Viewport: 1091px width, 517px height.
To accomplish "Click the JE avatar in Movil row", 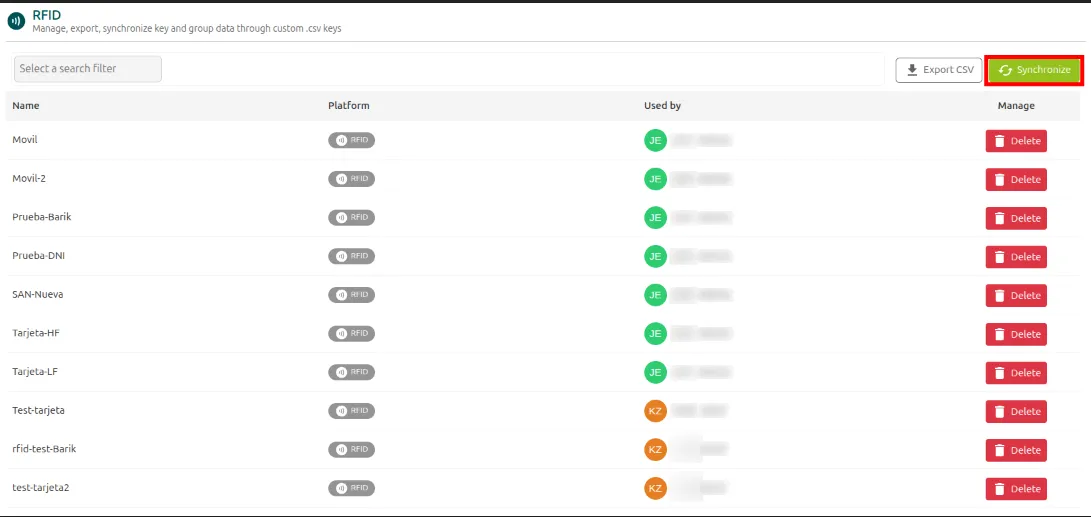I will click(x=655, y=140).
